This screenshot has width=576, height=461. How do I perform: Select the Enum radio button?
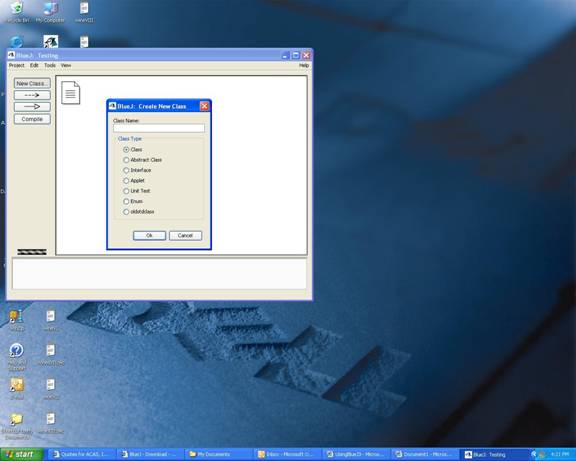tap(126, 201)
